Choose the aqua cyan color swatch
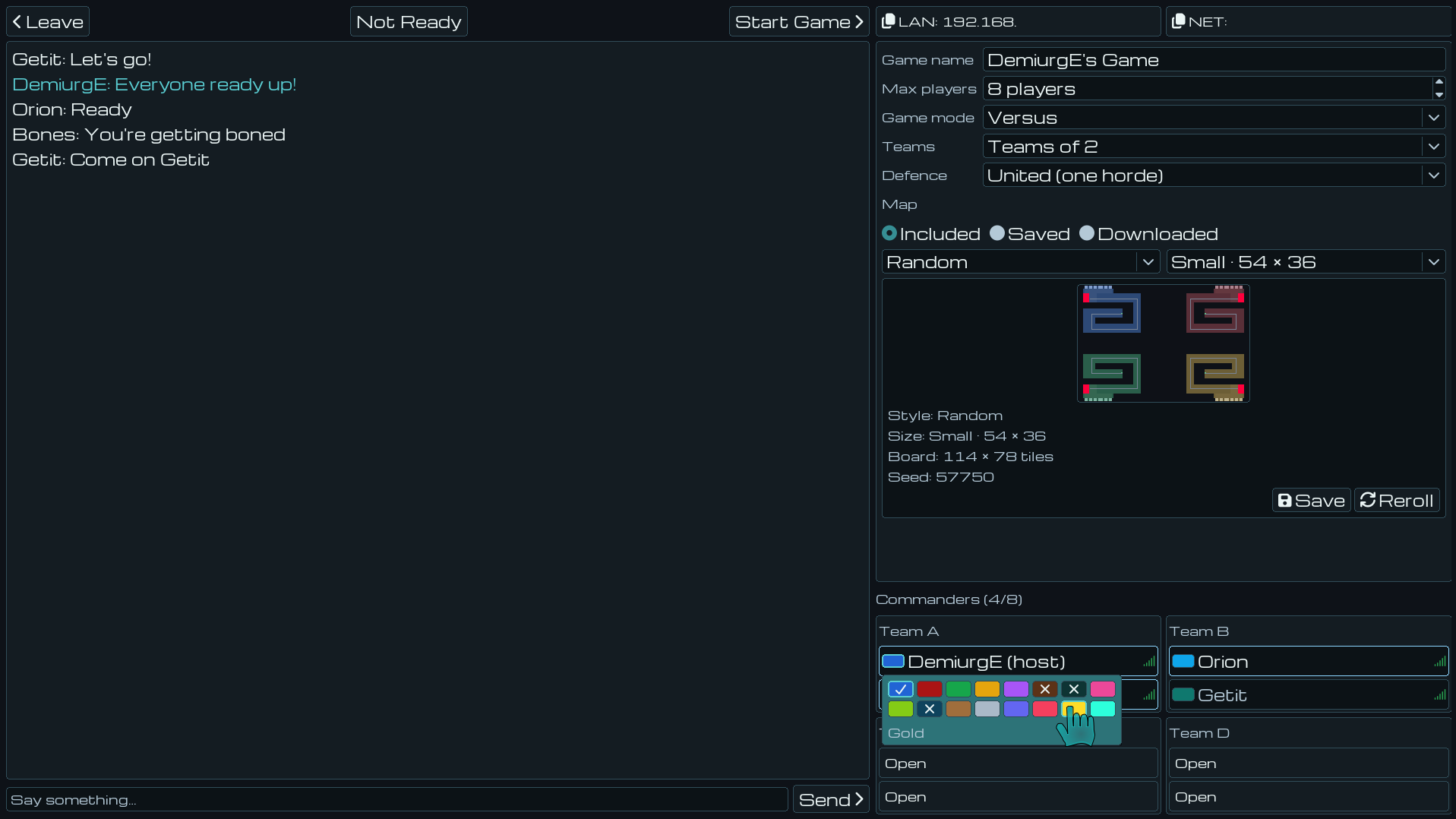 pos(1103,709)
